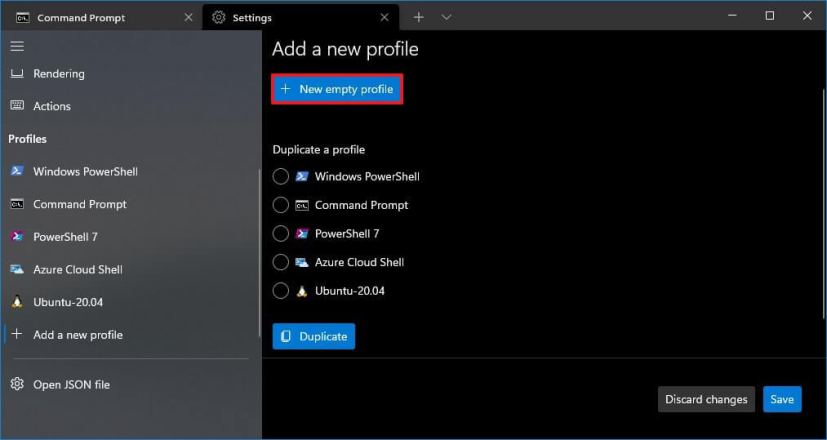Select Windows PowerShell radio button to duplicate
This screenshot has width=827, height=440.
(281, 176)
